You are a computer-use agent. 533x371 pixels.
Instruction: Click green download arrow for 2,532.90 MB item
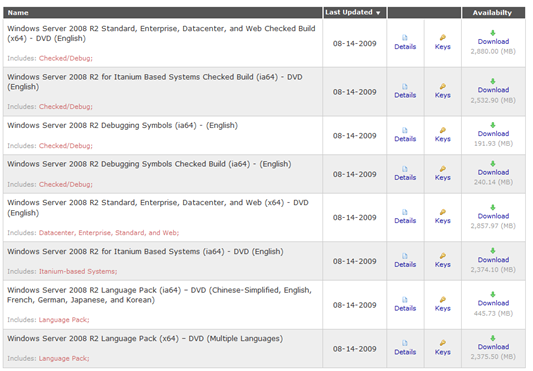point(493,81)
